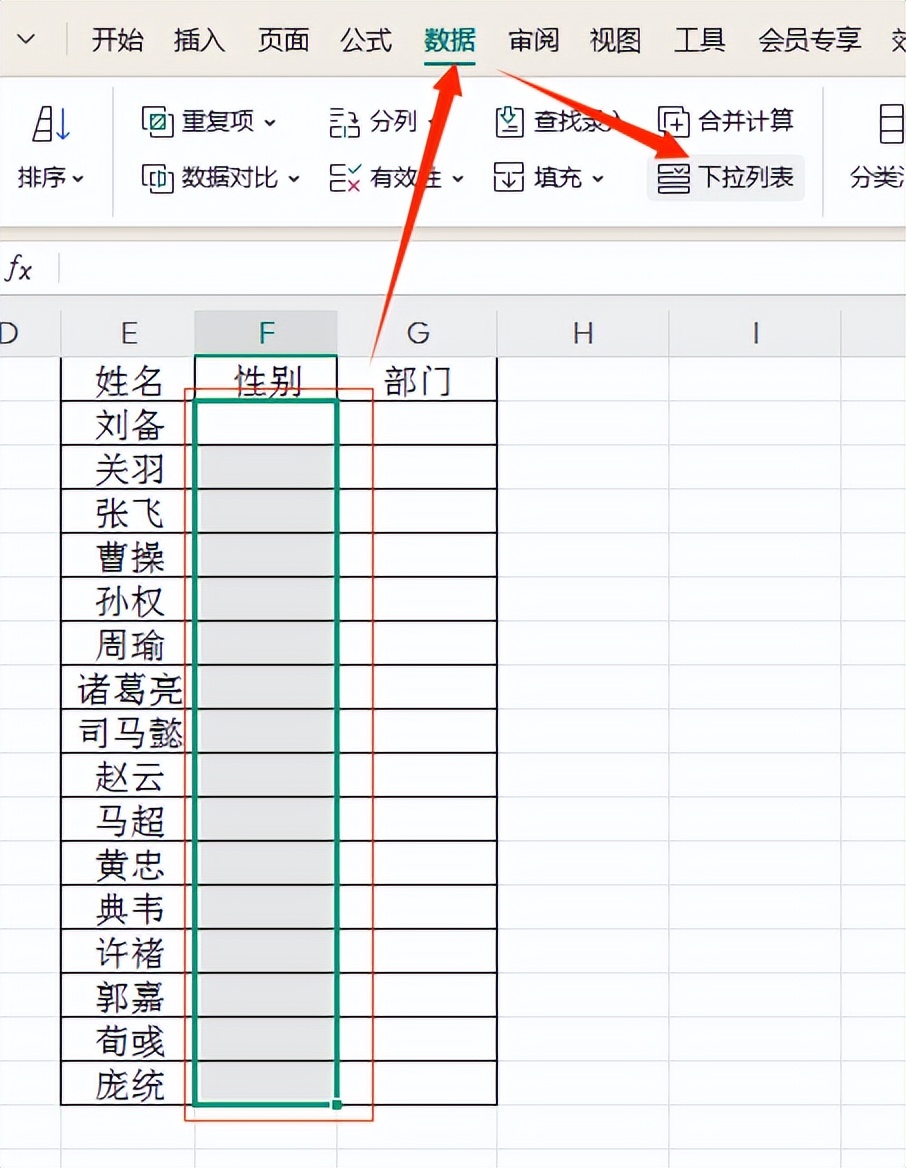Select the cell containing 刘备

point(128,424)
